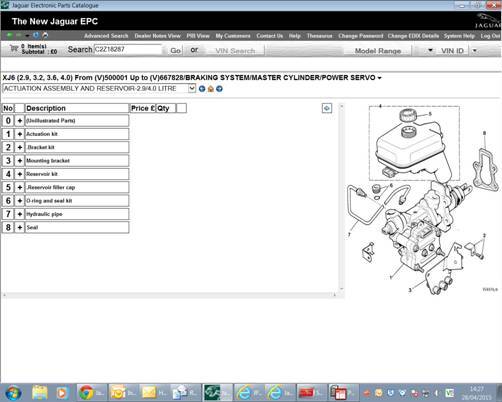
Task: Click the part number search field
Action: pos(128,49)
